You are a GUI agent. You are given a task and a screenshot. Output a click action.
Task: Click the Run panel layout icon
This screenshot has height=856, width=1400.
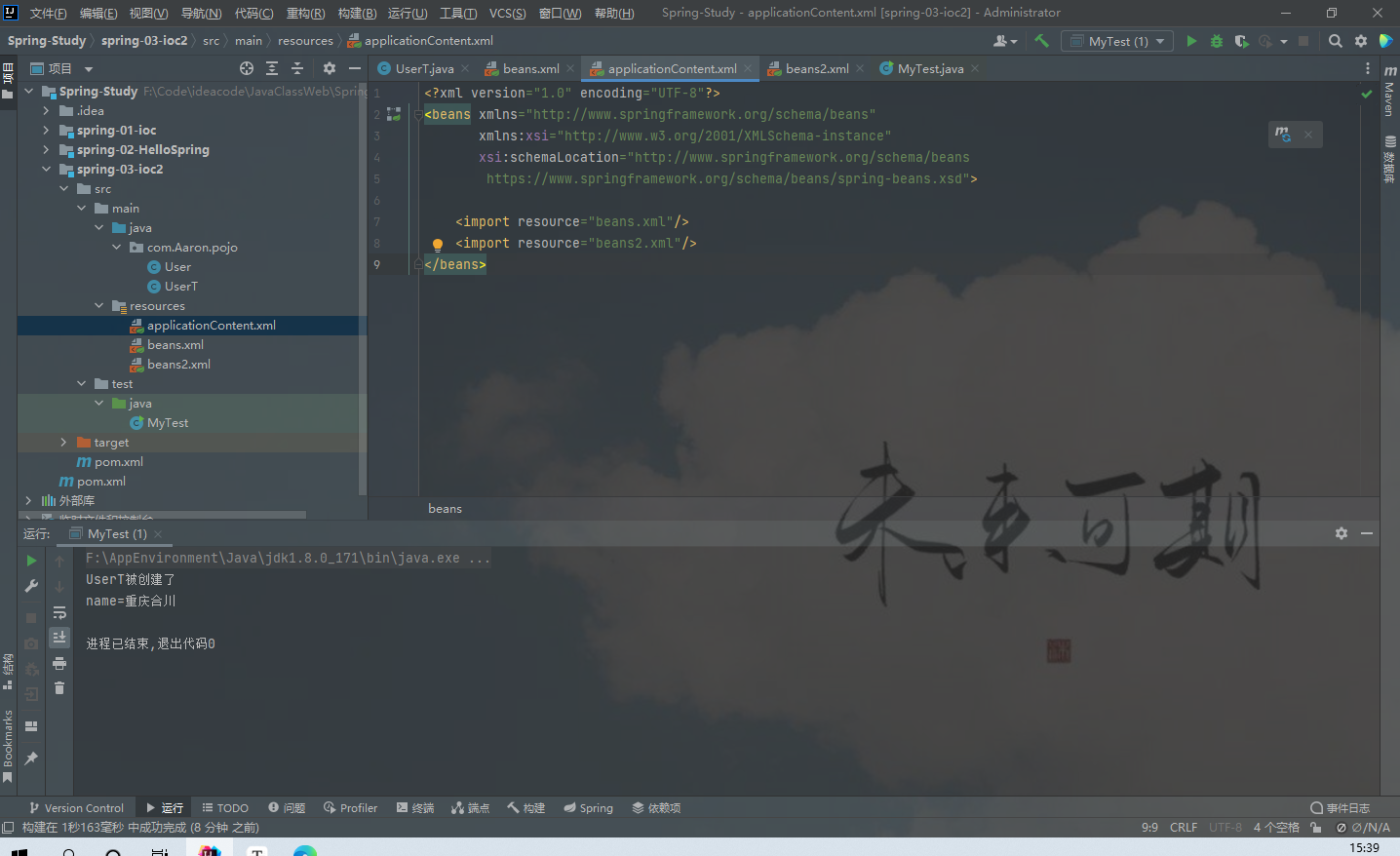tap(31, 726)
